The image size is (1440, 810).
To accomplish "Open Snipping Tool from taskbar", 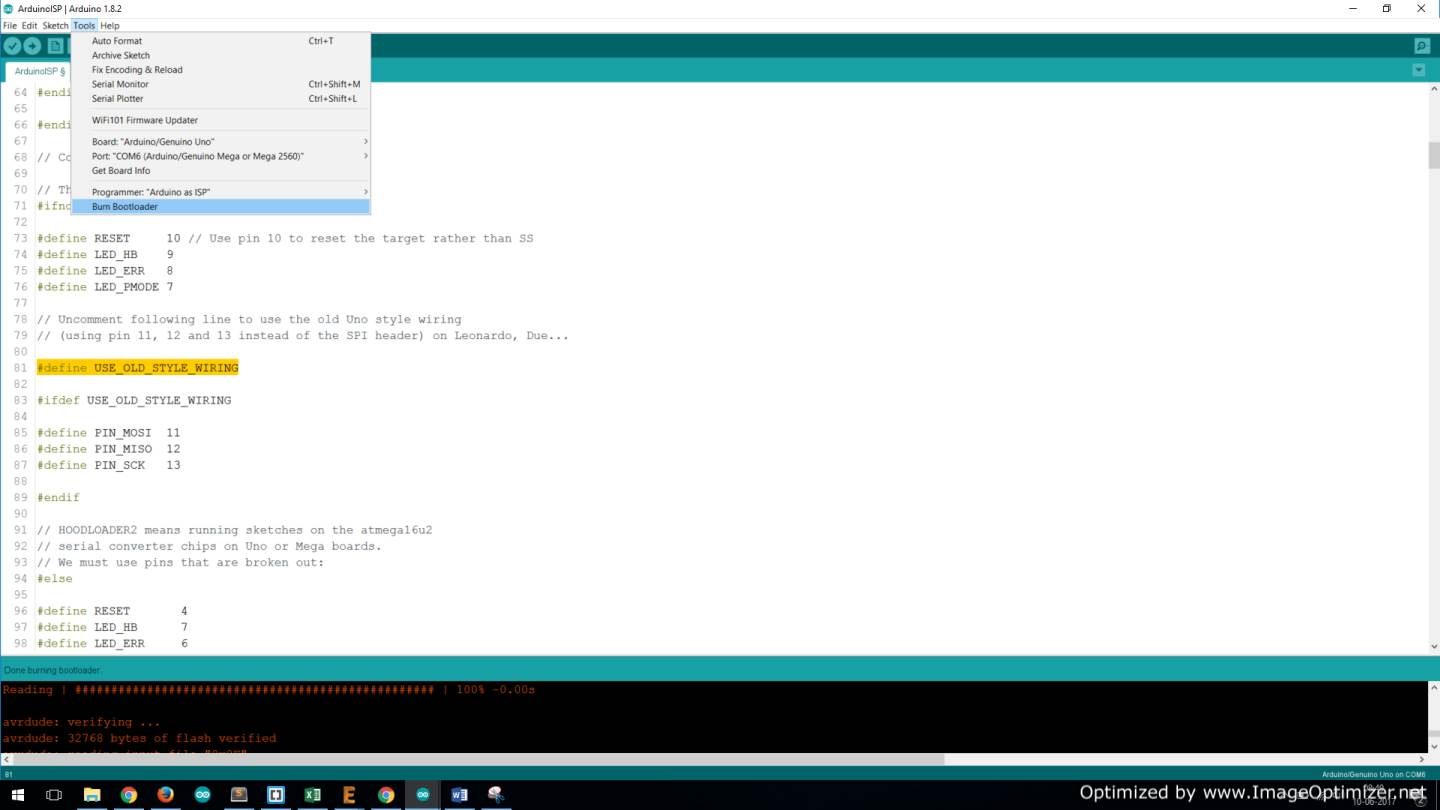I will (x=497, y=795).
